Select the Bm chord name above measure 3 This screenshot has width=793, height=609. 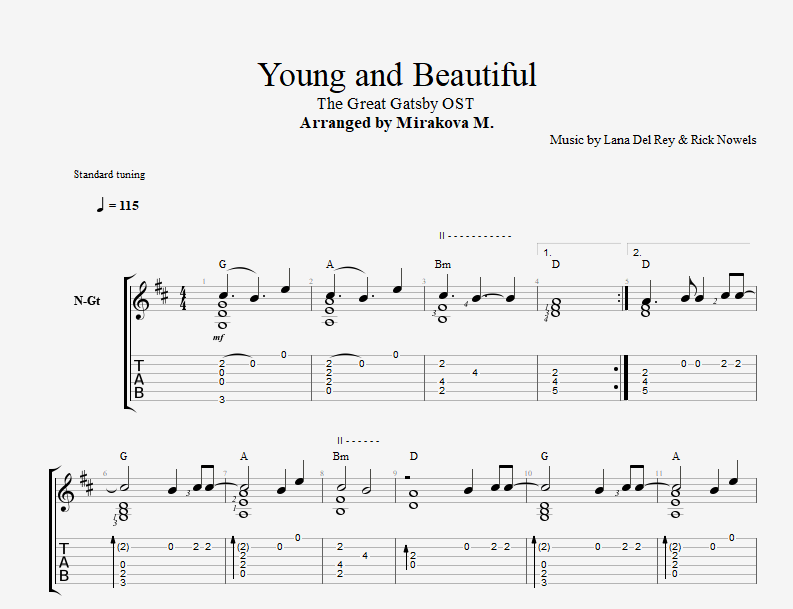pyautogui.click(x=443, y=264)
